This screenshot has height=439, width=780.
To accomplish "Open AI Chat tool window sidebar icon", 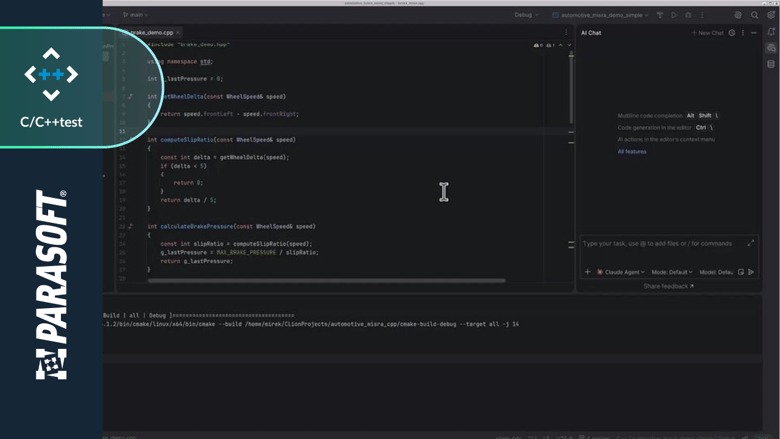I will [x=771, y=48].
